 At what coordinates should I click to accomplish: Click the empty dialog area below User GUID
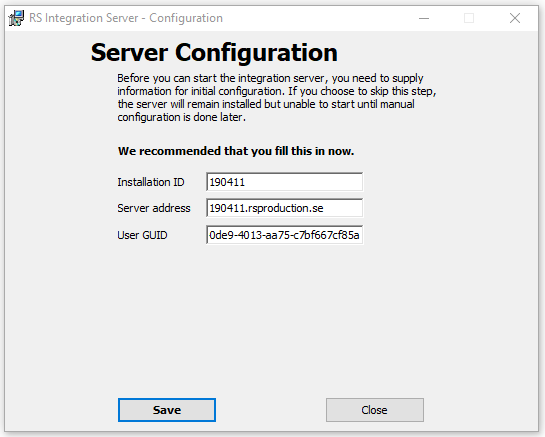pyautogui.click(x=271, y=320)
